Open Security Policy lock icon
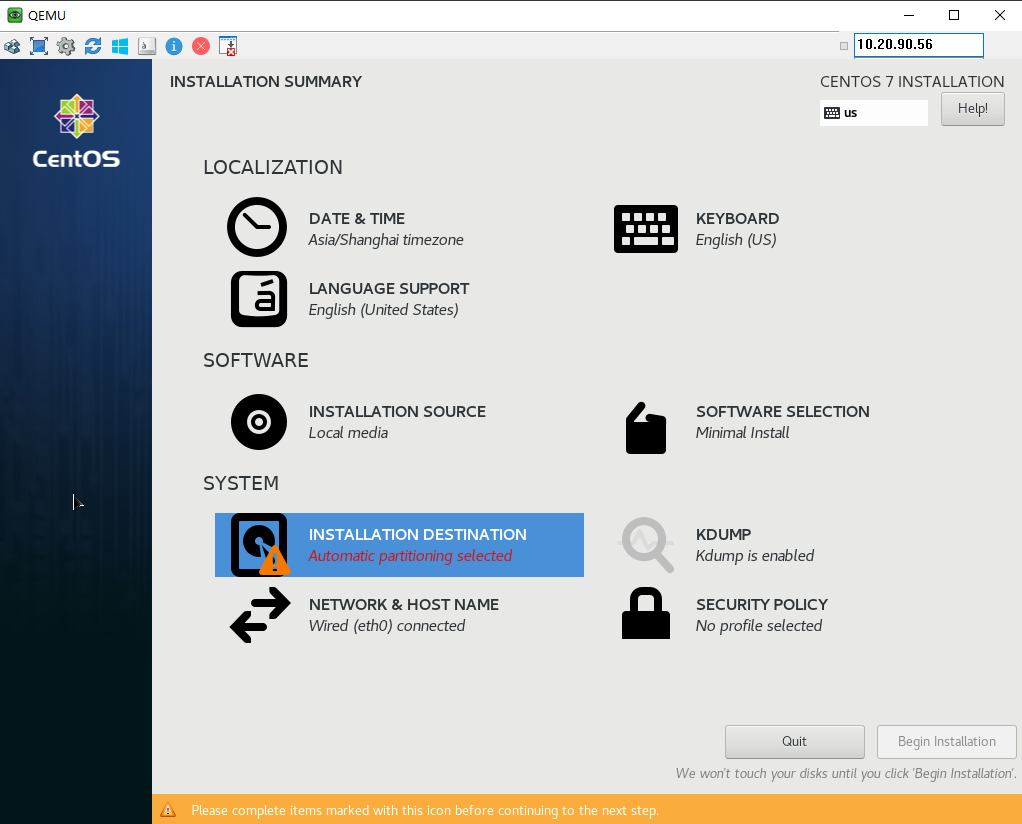This screenshot has height=824, width=1022. pyautogui.click(x=646, y=613)
